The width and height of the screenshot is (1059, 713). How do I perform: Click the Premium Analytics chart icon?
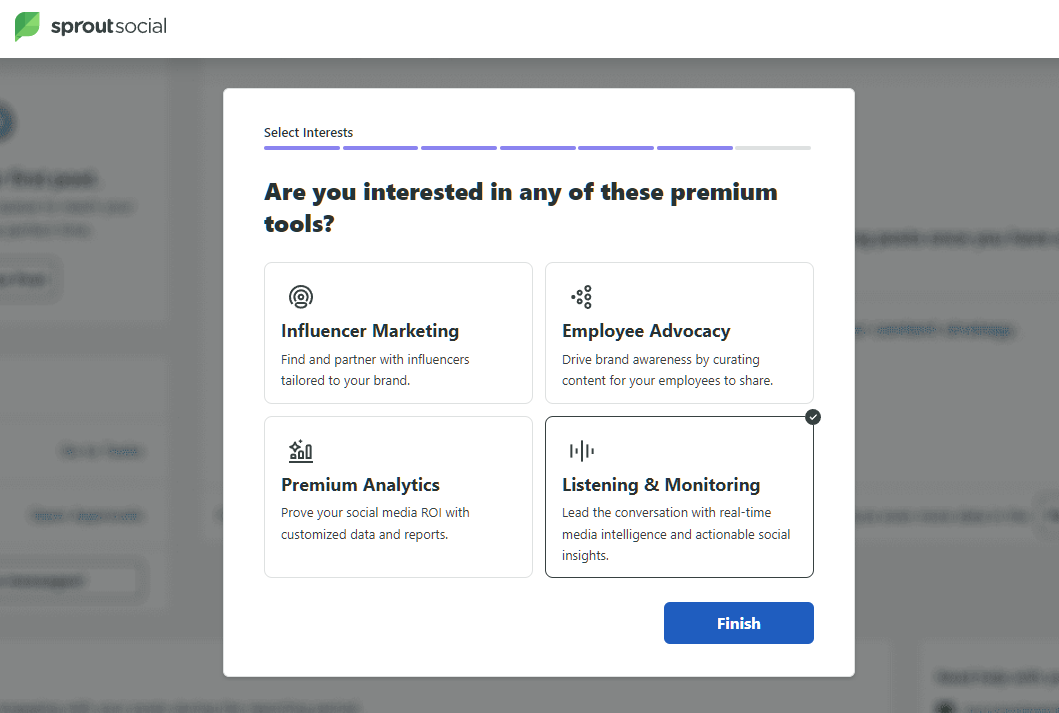pyautogui.click(x=301, y=451)
